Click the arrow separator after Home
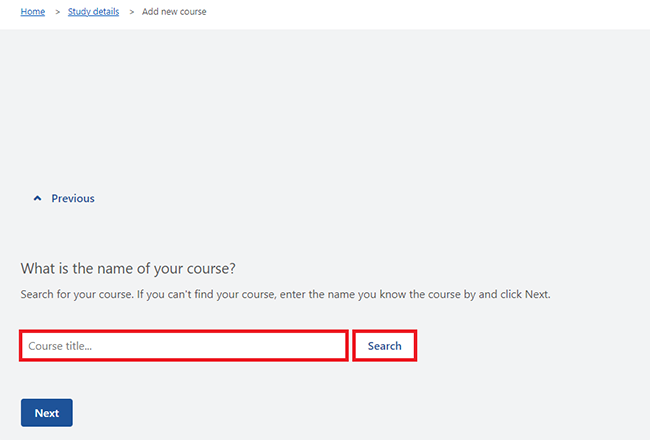The width and height of the screenshot is (650, 440). pos(58,12)
